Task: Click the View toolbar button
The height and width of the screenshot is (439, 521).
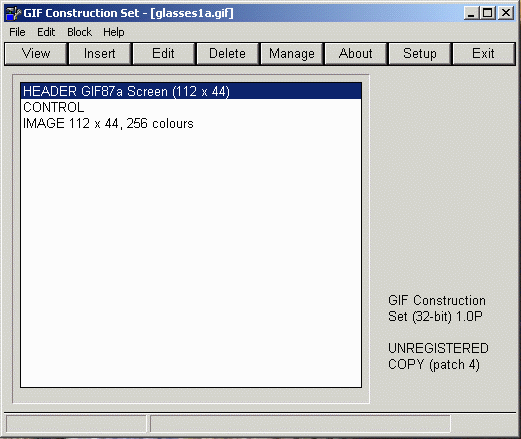Action: coord(36,54)
